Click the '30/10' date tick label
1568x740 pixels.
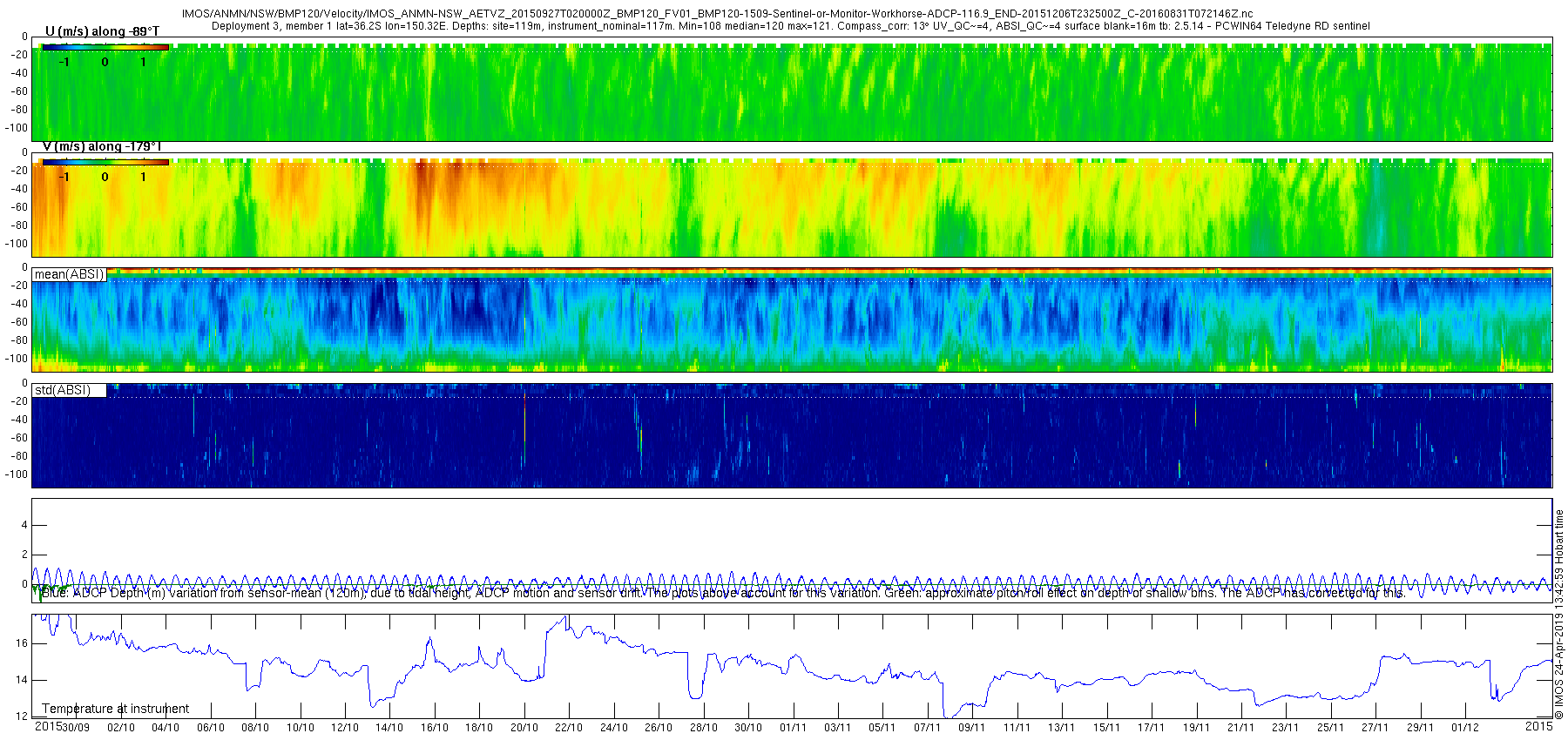(x=748, y=728)
